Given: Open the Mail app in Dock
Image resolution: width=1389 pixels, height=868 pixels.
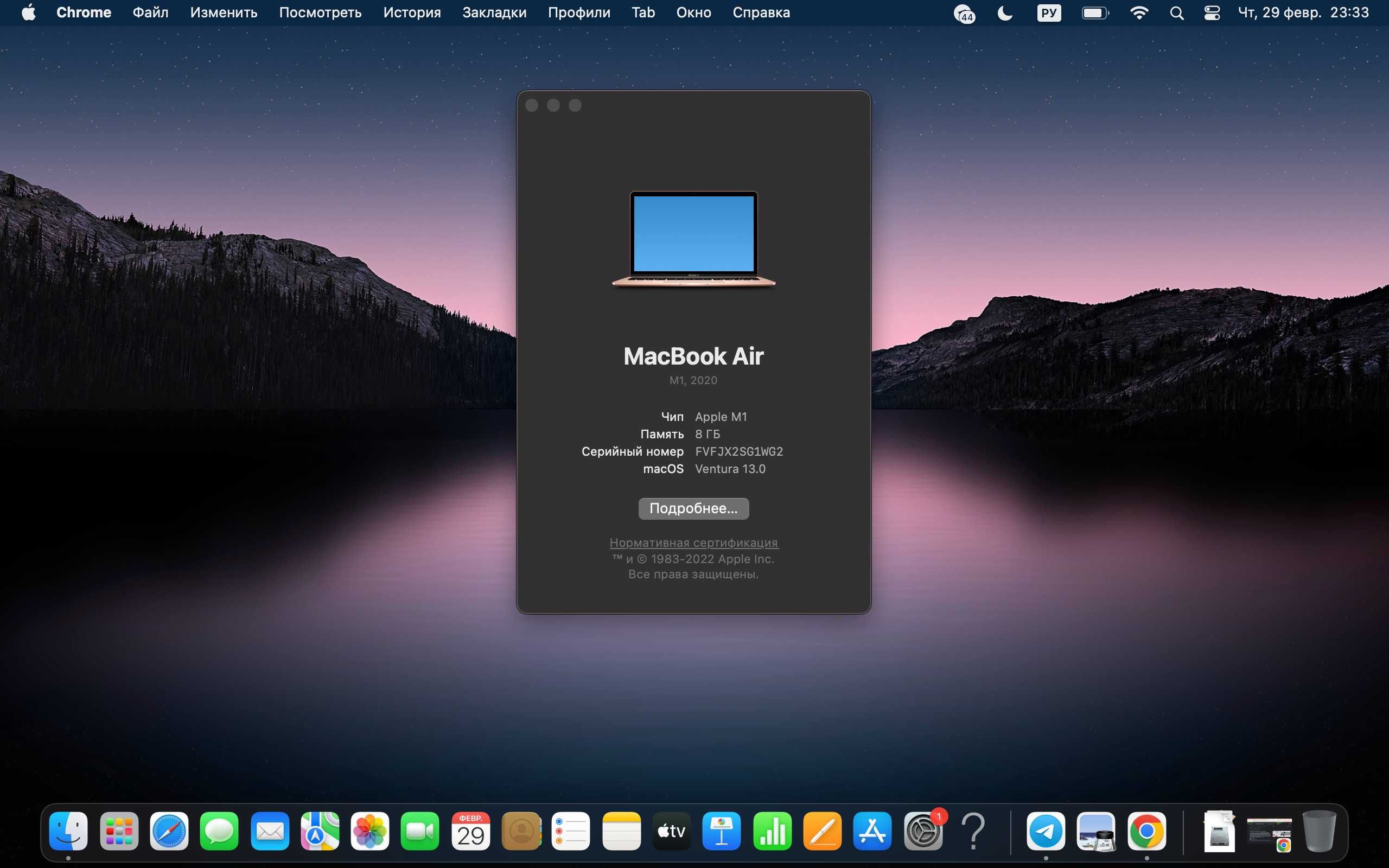Looking at the screenshot, I should click(x=270, y=831).
